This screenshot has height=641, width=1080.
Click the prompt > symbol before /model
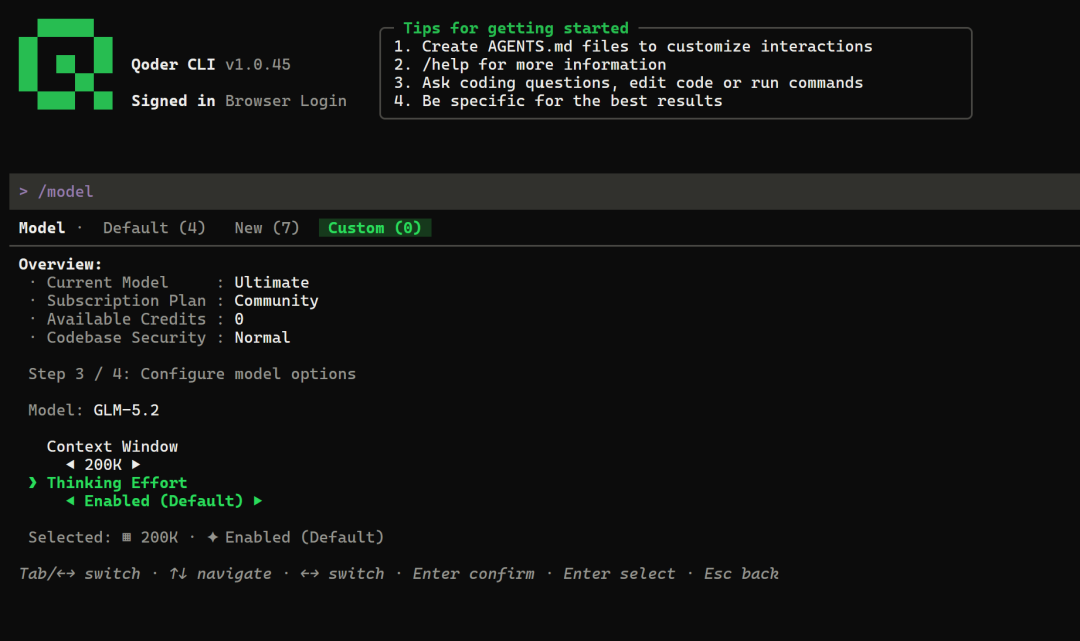[x=23, y=191]
